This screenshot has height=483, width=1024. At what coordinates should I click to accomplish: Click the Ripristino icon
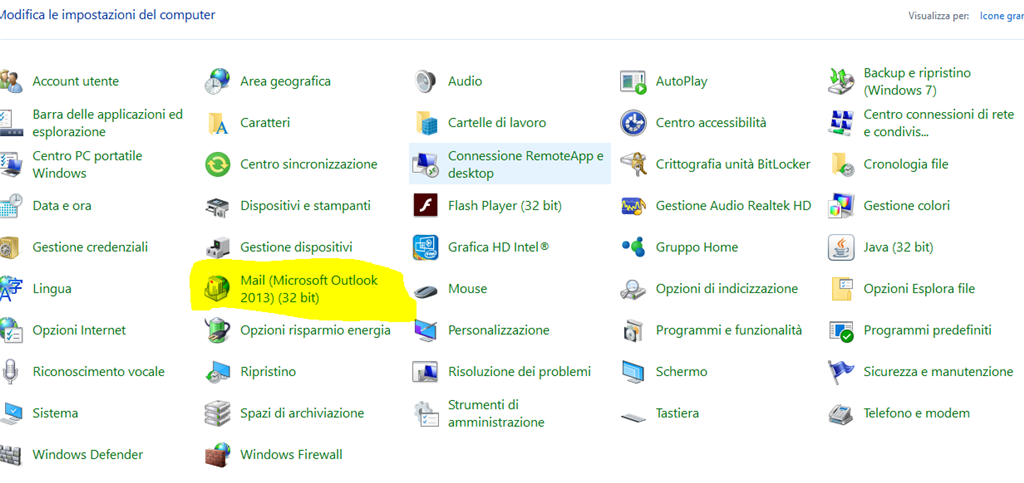point(217,372)
